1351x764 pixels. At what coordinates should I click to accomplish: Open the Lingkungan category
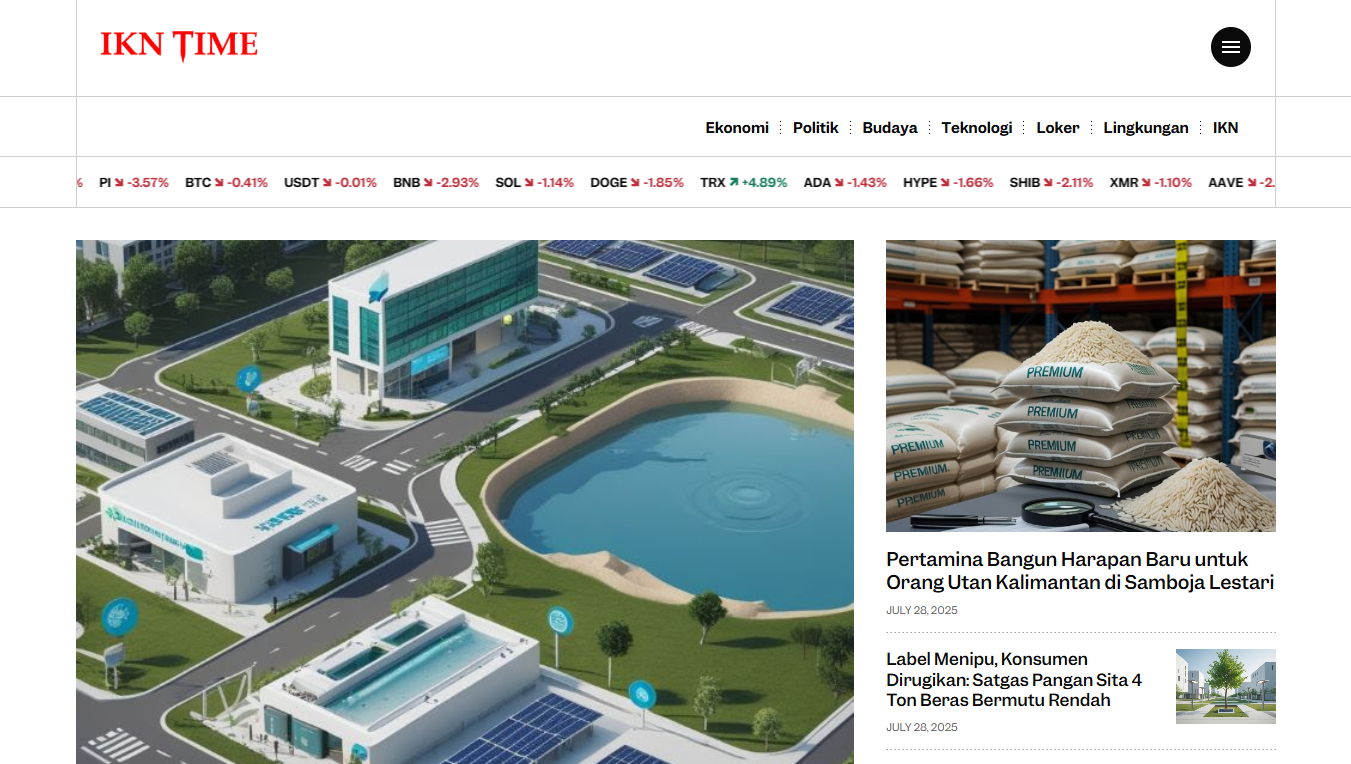point(1145,127)
